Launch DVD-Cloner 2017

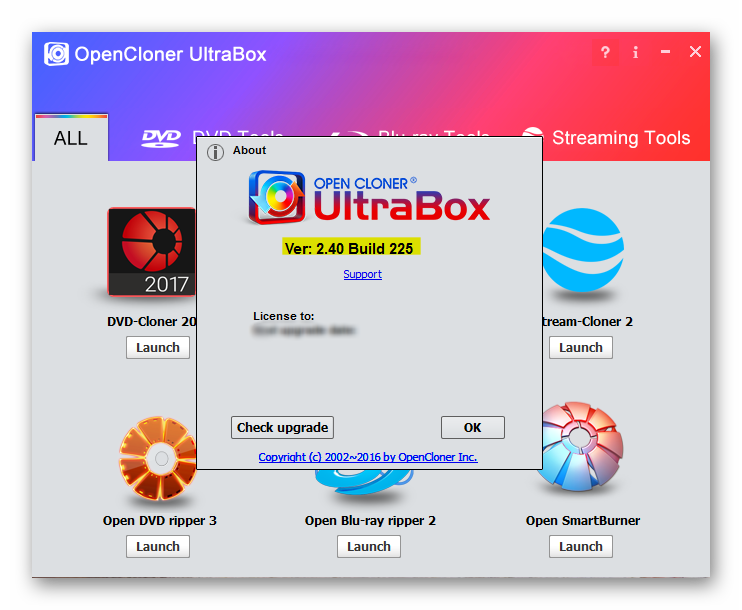tap(158, 347)
